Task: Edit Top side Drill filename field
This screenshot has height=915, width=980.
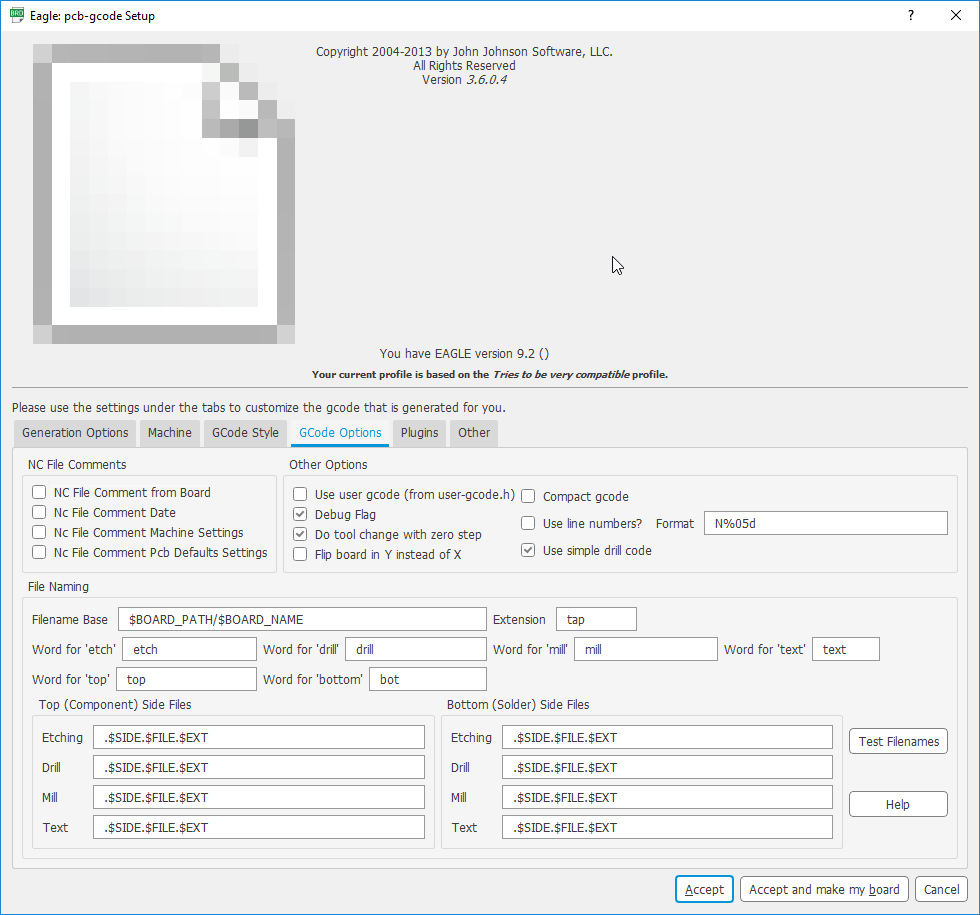Action: click(259, 768)
